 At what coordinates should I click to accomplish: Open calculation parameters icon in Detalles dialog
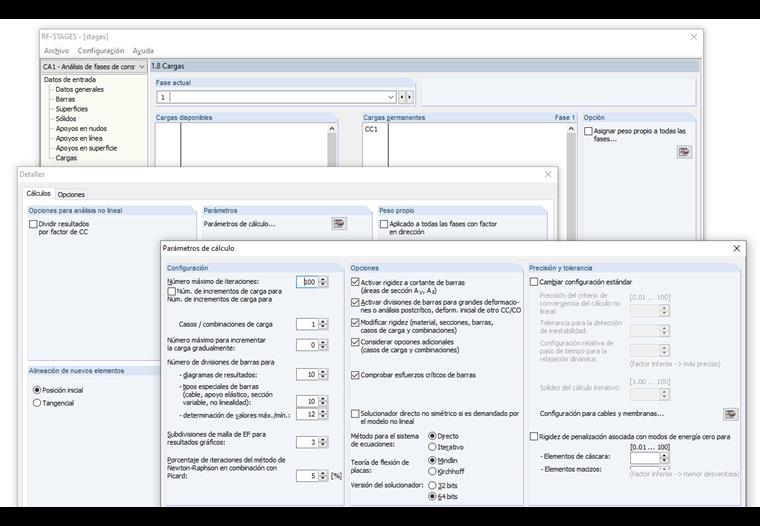pyautogui.click(x=339, y=223)
